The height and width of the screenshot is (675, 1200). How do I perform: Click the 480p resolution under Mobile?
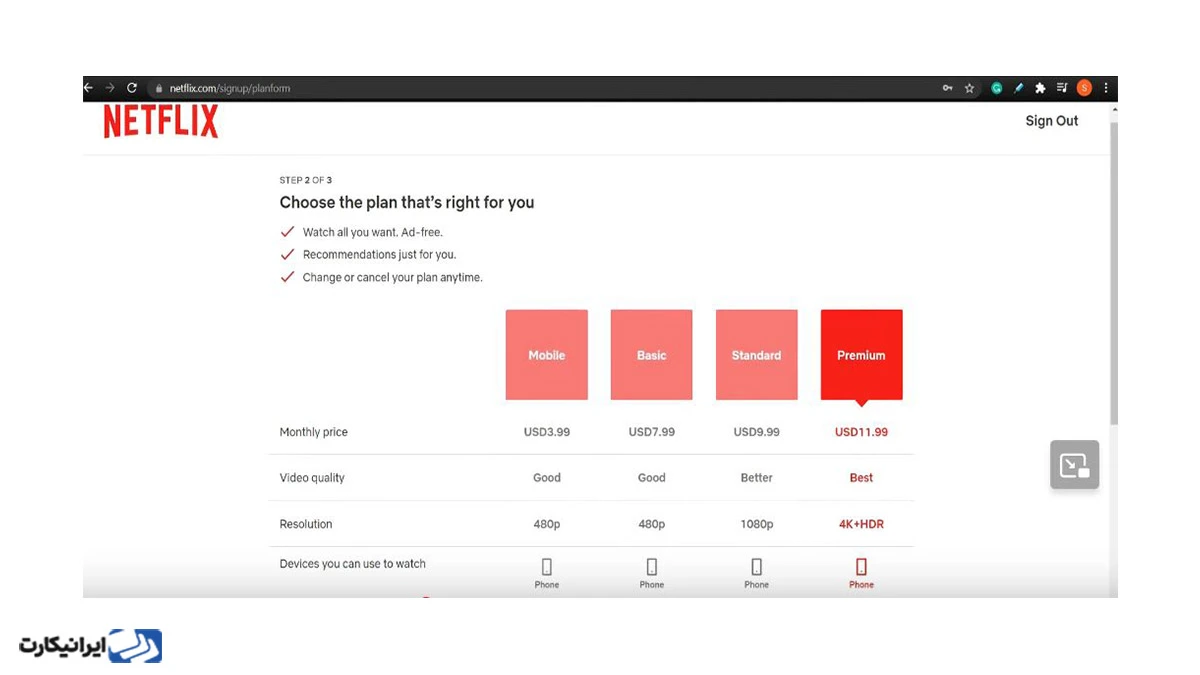[547, 524]
